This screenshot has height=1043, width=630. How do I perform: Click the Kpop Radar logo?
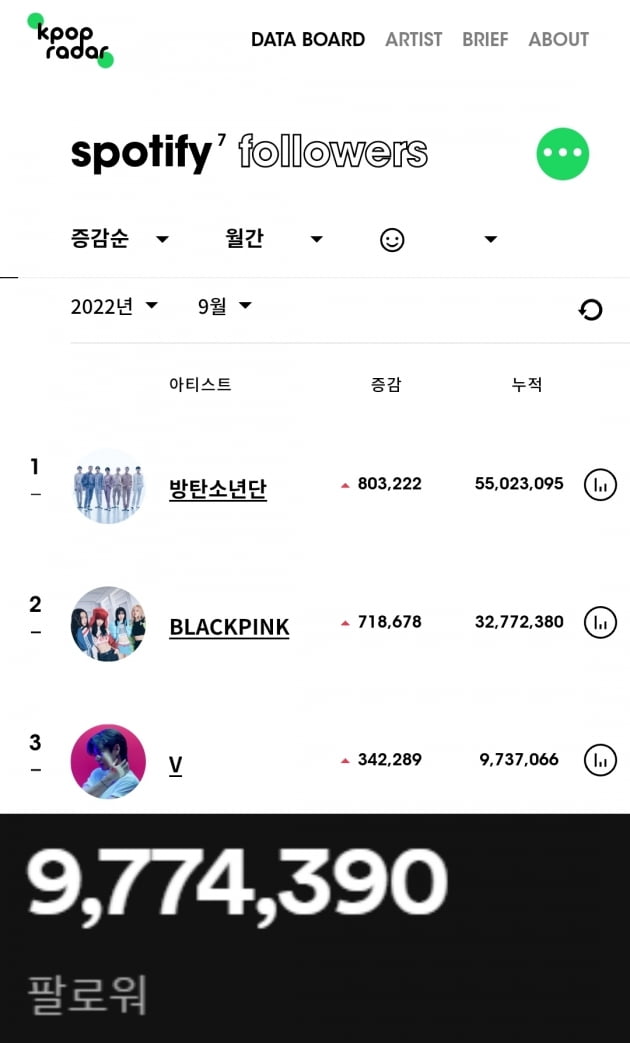[x=70, y=40]
